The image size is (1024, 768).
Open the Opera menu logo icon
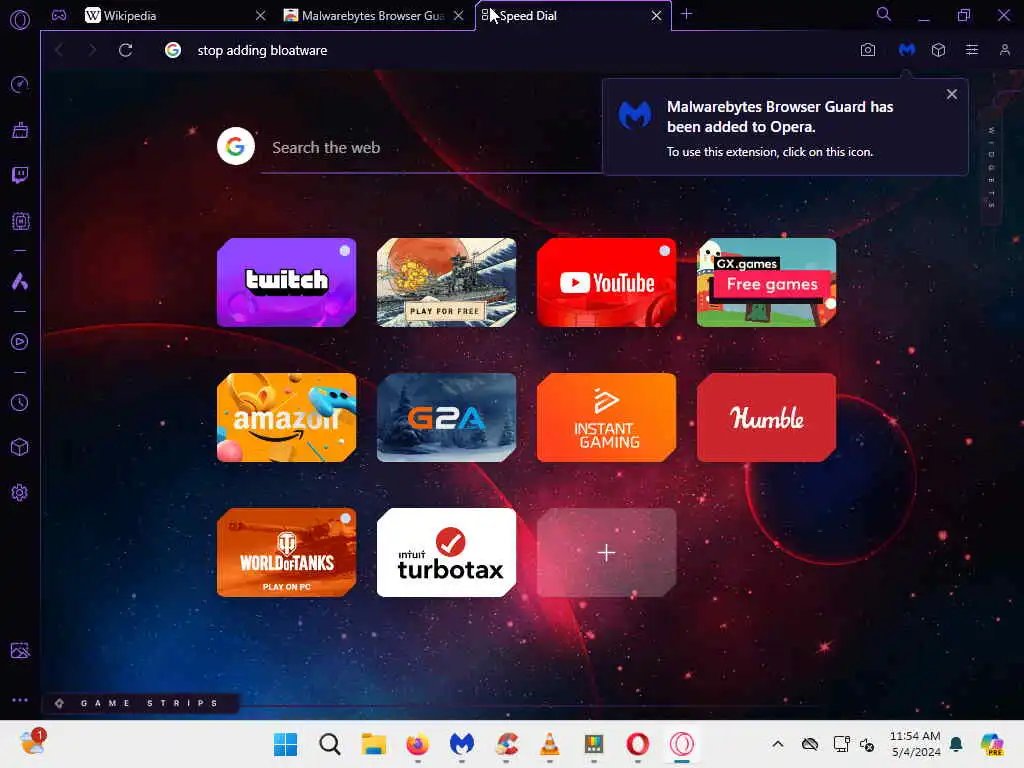pos(20,20)
